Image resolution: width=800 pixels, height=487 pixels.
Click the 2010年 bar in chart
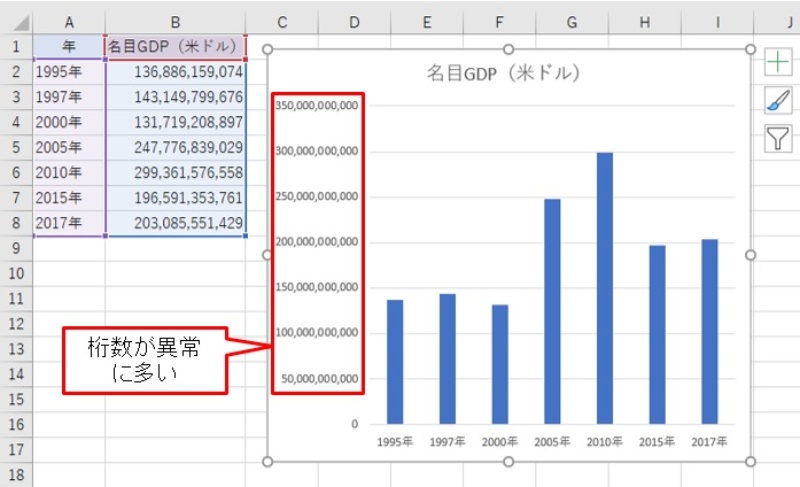pos(605,288)
